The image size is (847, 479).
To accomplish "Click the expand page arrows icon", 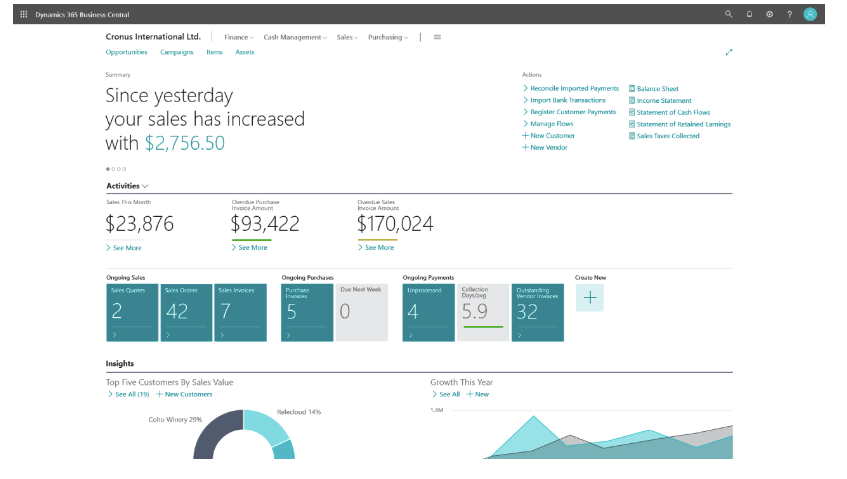I will pyautogui.click(x=729, y=52).
